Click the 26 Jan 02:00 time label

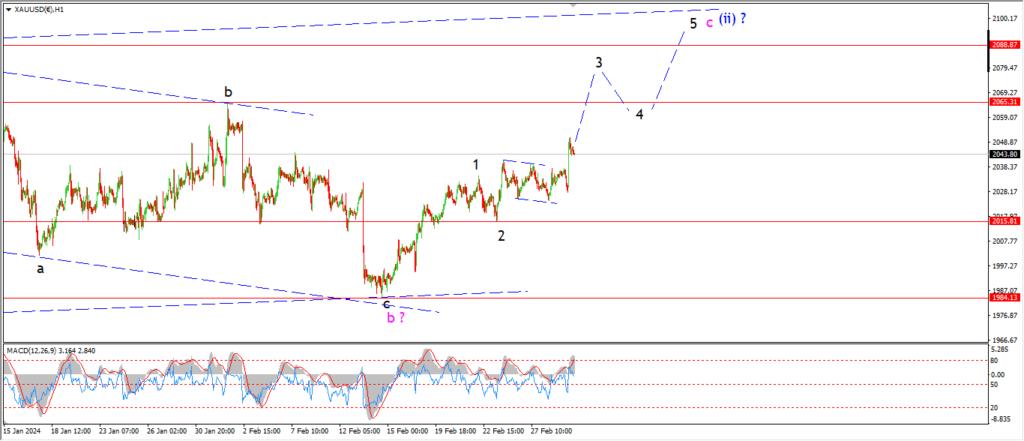coord(168,431)
